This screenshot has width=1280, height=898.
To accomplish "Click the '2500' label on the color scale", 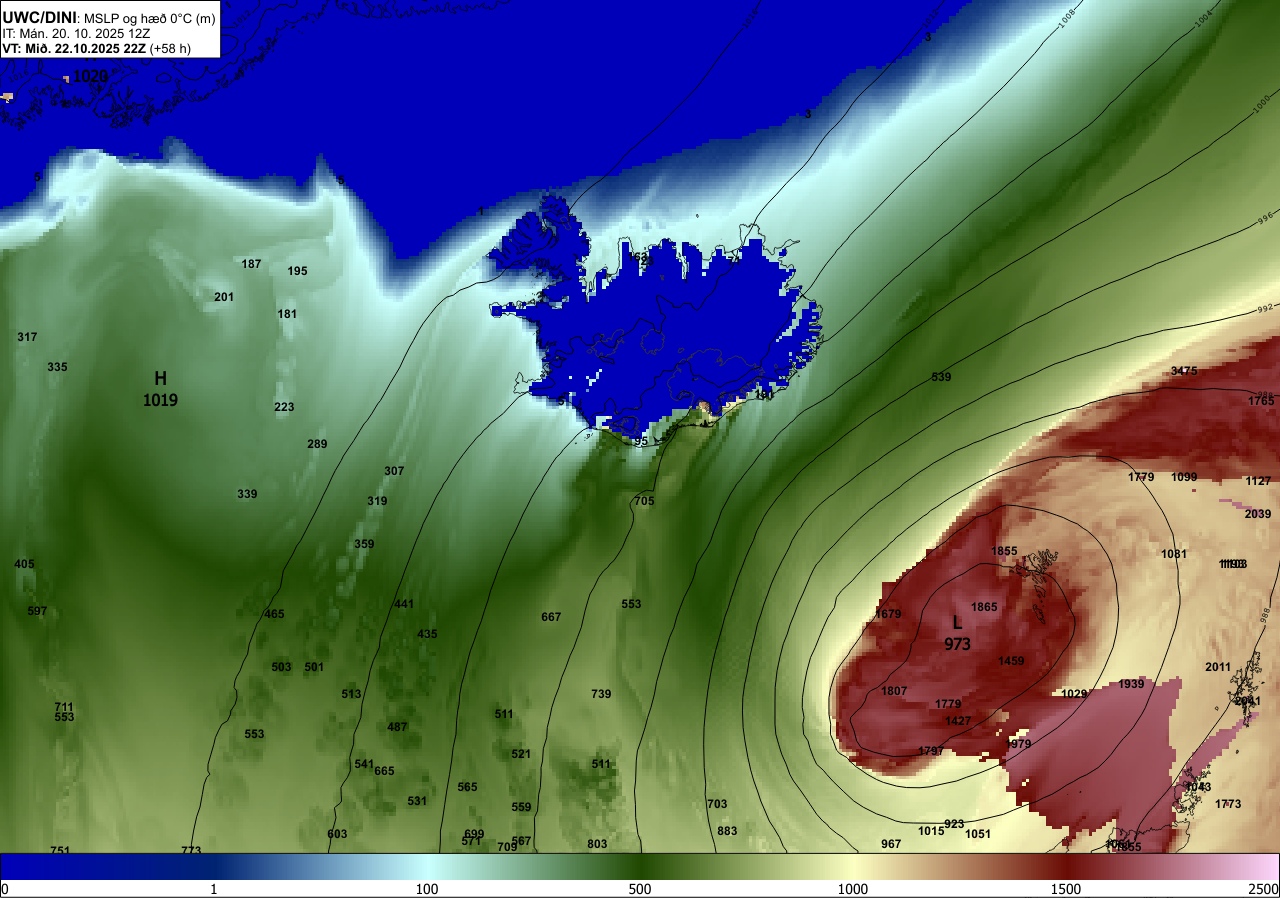I will [1261, 889].
